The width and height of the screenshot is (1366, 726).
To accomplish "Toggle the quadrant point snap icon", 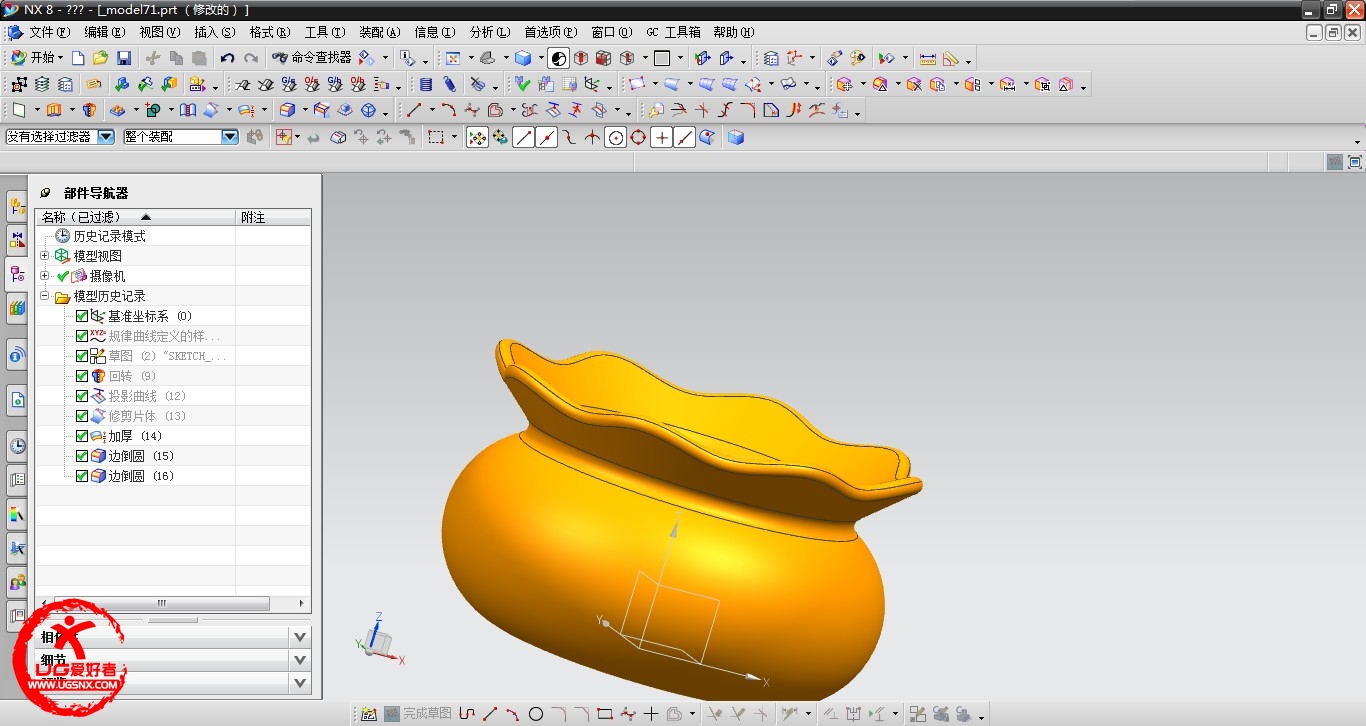I will pos(638,137).
